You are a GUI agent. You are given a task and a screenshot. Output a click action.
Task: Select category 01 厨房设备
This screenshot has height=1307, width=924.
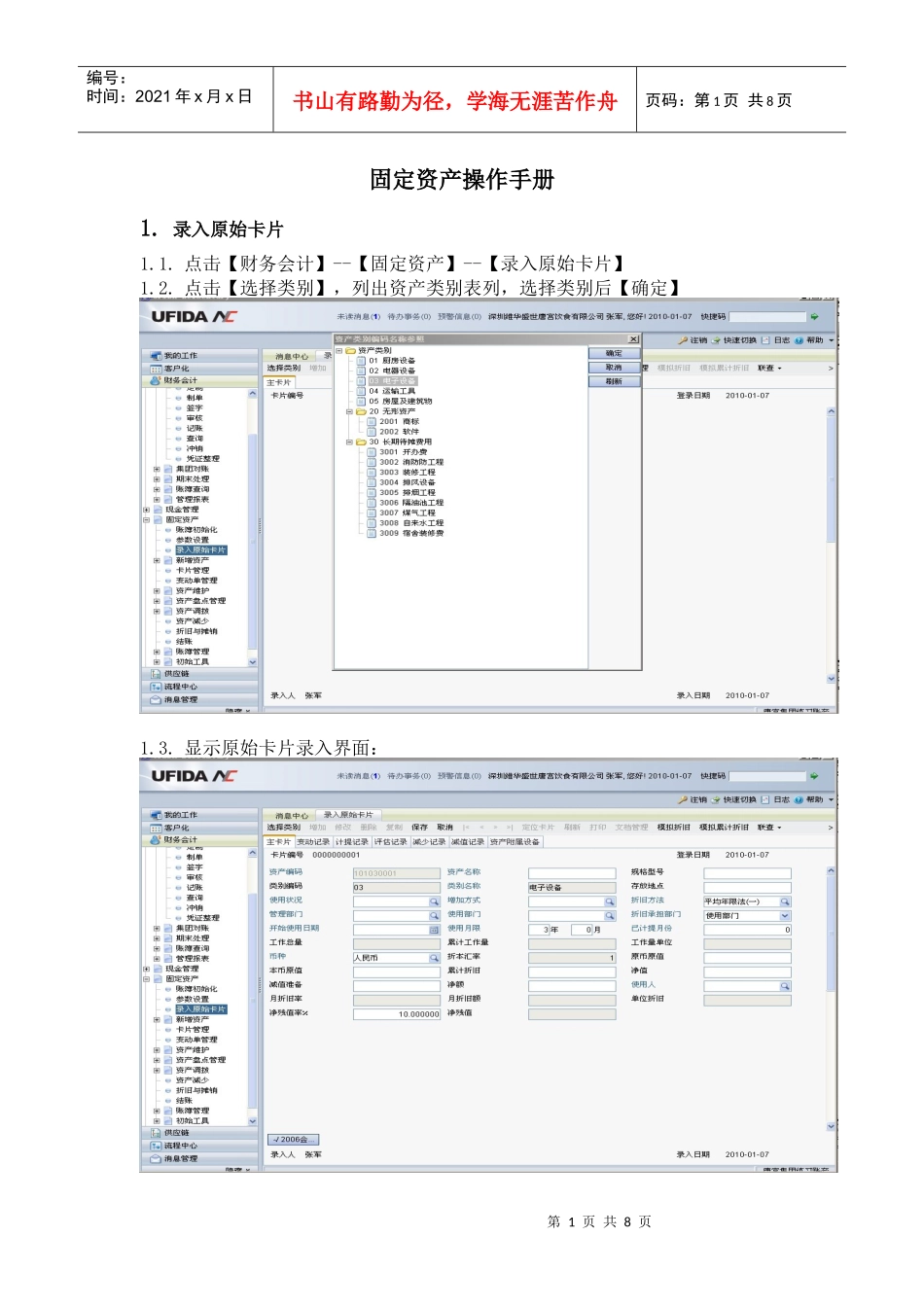[392, 361]
